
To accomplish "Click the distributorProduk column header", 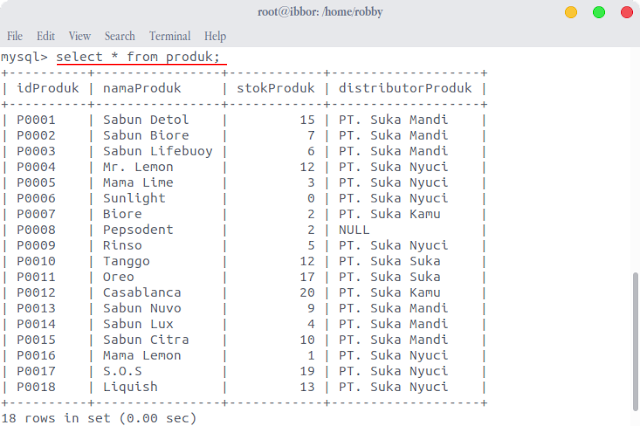I will pyautogui.click(x=405, y=88).
